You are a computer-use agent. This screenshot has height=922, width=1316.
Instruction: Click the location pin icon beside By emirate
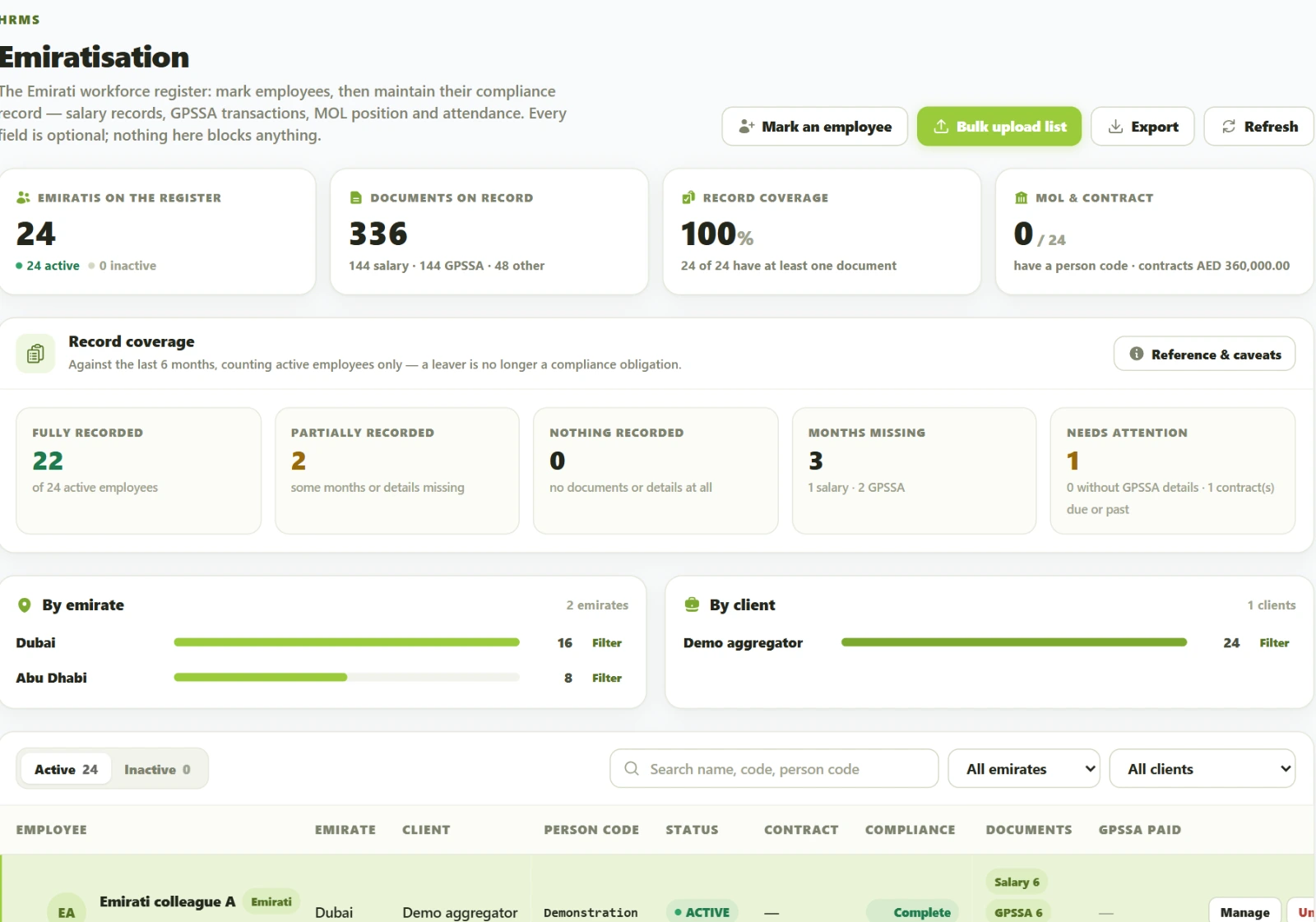[x=25, y=605]
